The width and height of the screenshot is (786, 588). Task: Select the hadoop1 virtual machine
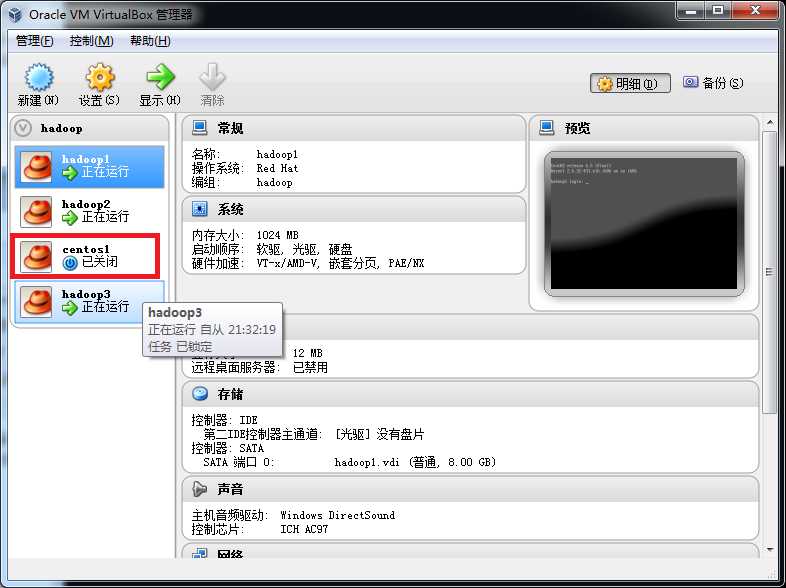[90, 167]
